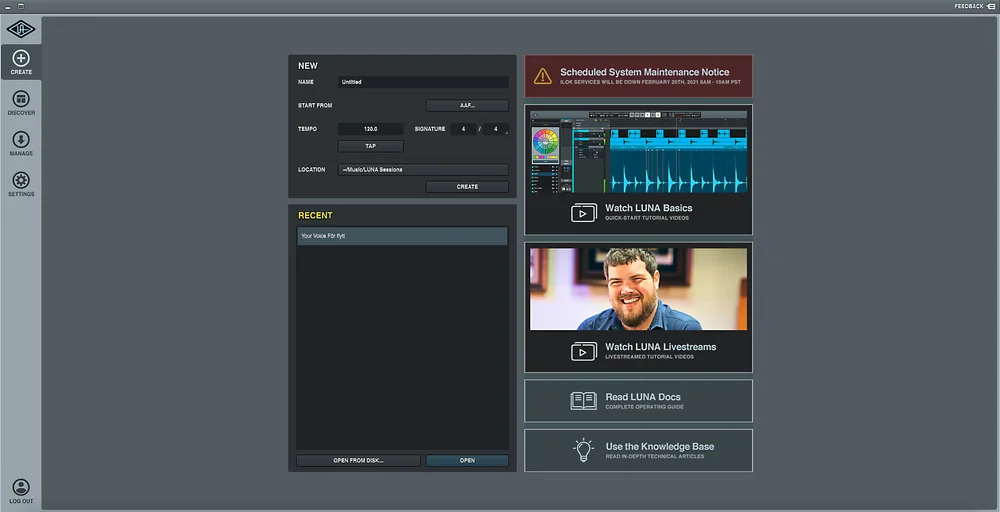Click Read LUNA Docs link text
Screen dimensions: 1000x512
(x=643, y=397)
